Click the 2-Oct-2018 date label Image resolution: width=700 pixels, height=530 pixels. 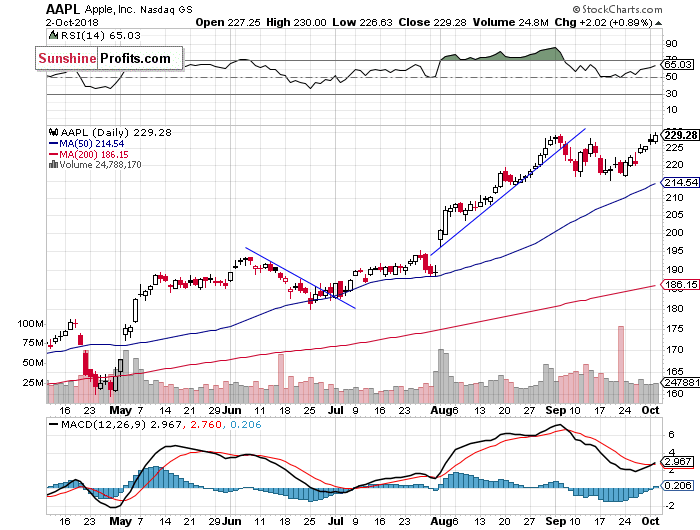72,22
